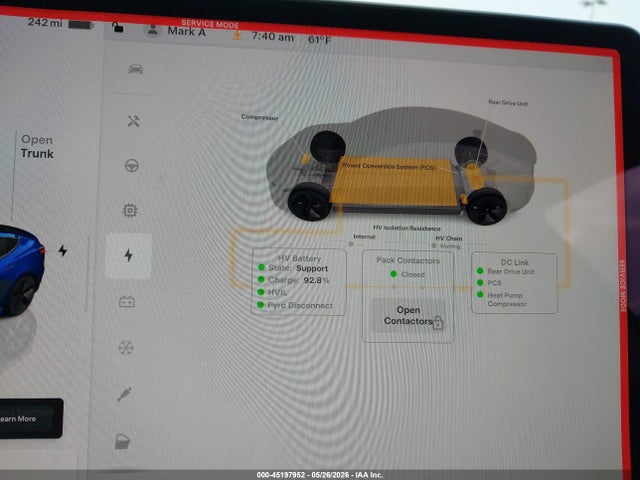Tap the HV Chain Waiting indicator
The height and width of the screenshot is (480, 640).
(x=448, y=242)
